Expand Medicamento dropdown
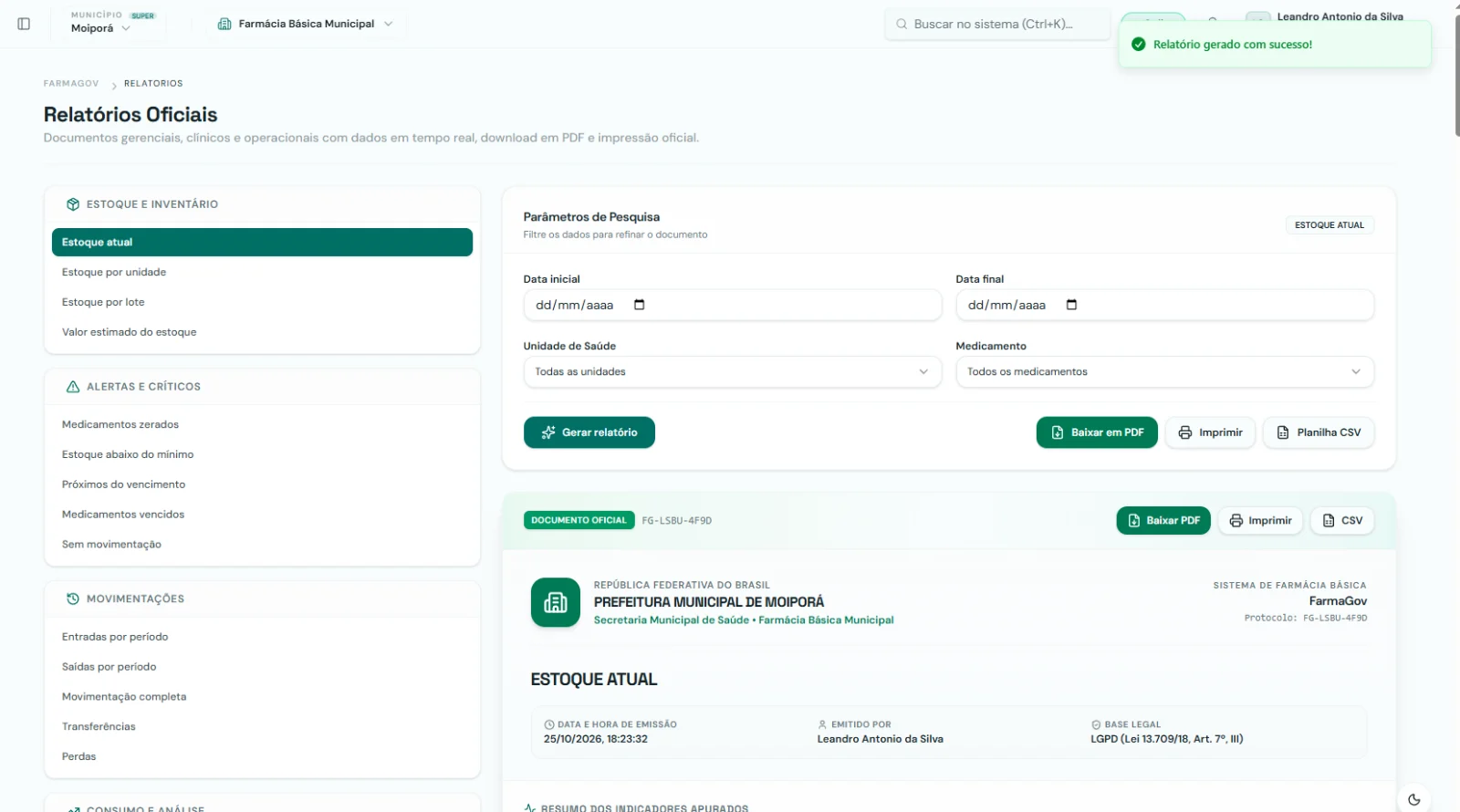Viewport: 1460px width, 812px height. point(1164,371)
